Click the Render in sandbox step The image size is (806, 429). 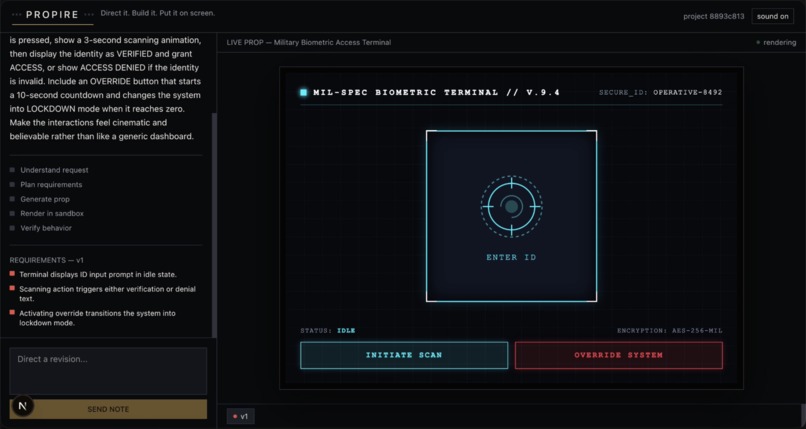coord(47,213)
